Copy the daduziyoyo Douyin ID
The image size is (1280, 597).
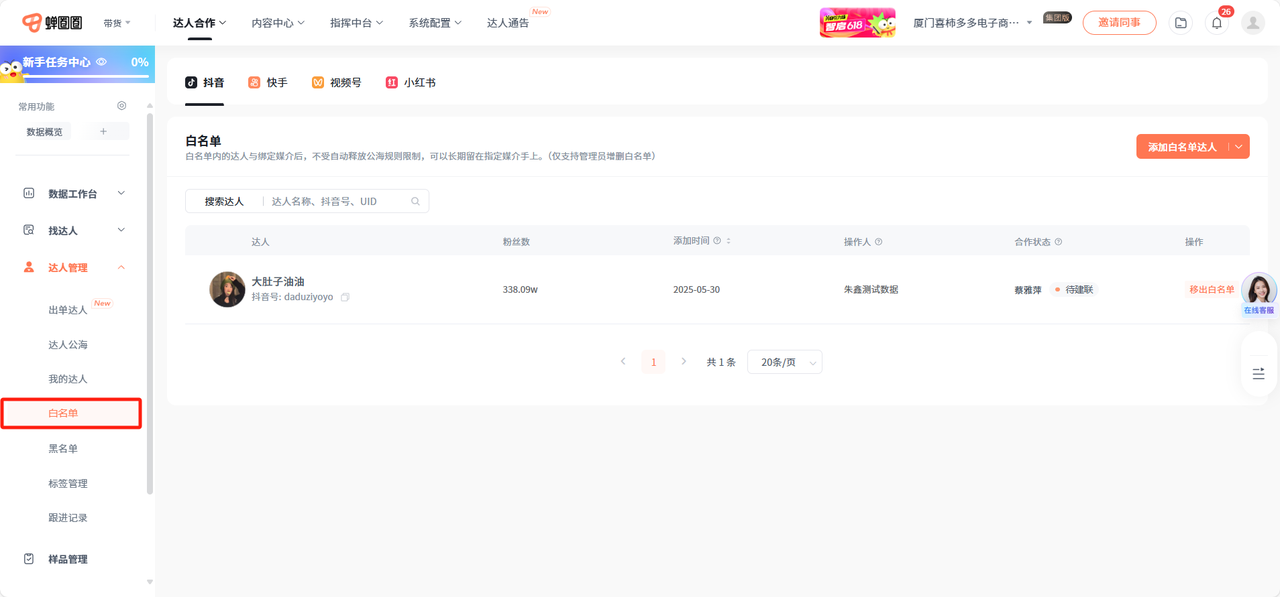point(345,298)
